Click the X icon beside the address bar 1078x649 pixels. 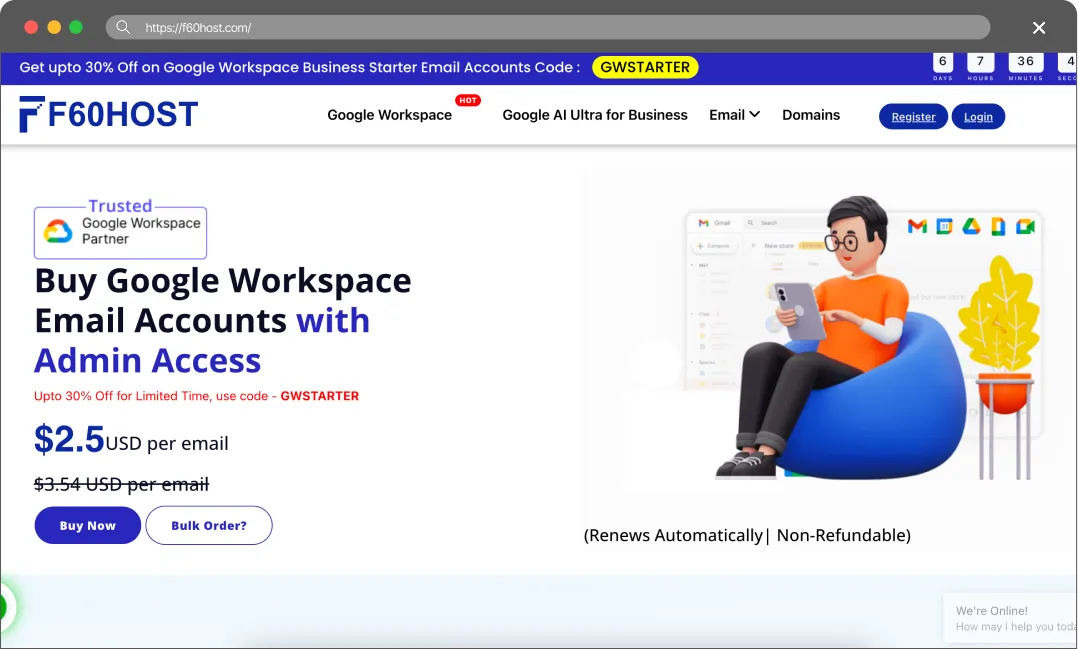pyautogui.click(x=1039, y=28)
